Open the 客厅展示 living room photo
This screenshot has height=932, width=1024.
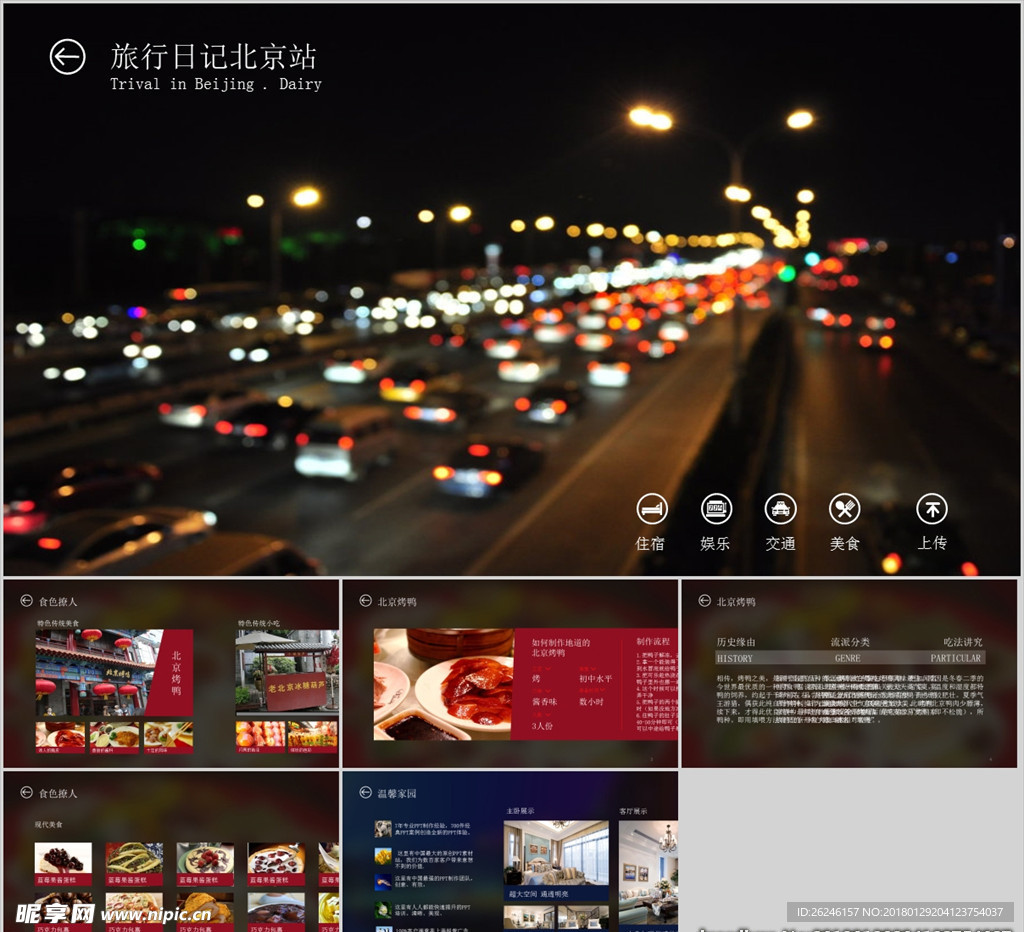pos(648,872)
